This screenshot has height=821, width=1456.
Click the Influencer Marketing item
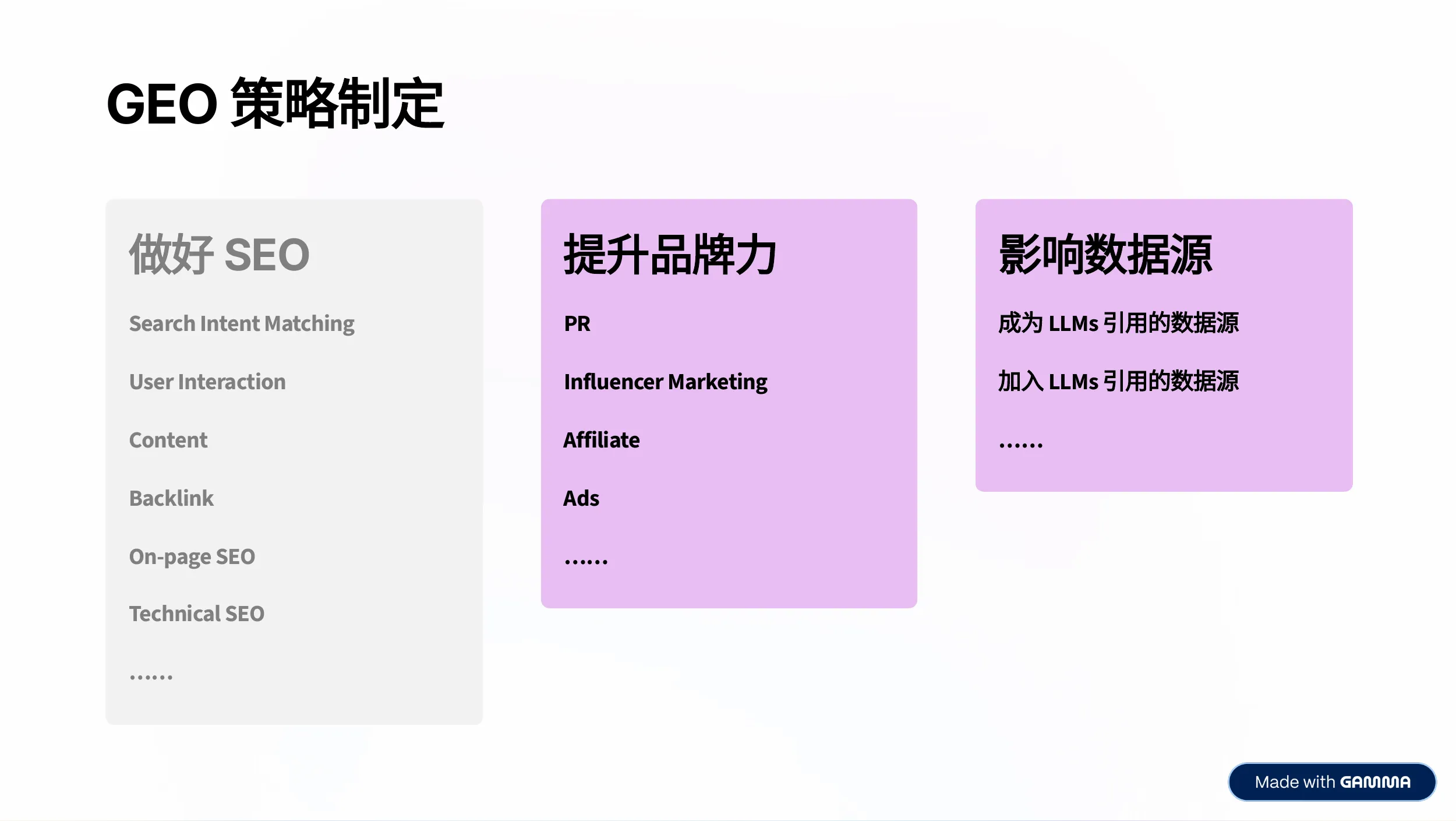(x=666, y=382)
